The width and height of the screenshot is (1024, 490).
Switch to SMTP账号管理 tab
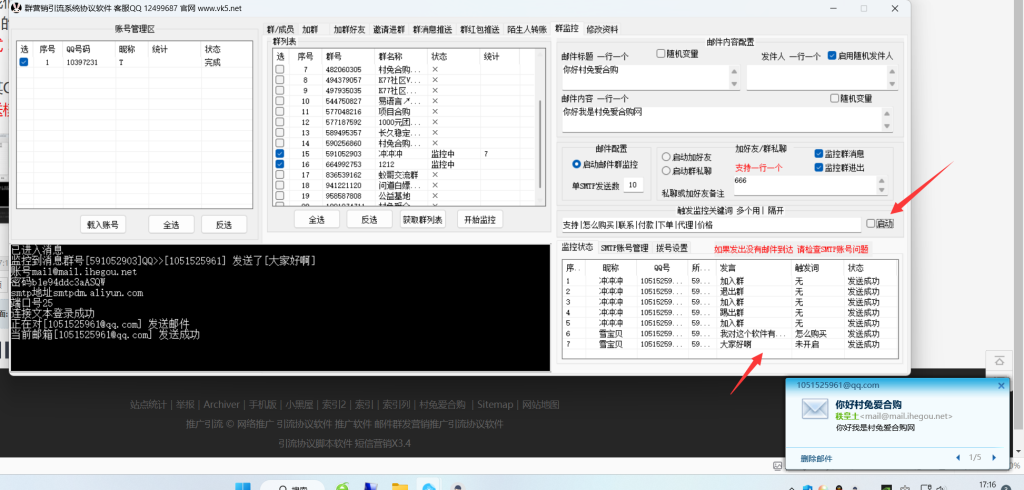click(x=624, y=248)
